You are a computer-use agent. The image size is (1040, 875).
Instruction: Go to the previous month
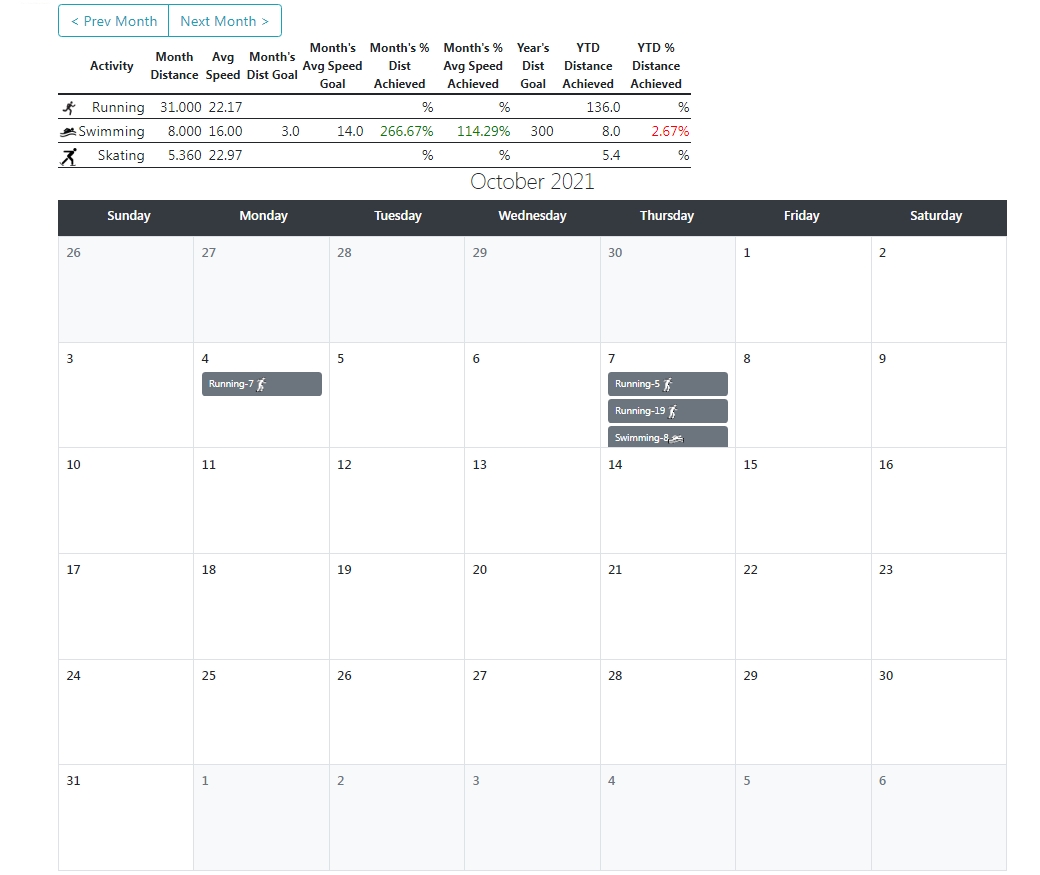[114, 21]
